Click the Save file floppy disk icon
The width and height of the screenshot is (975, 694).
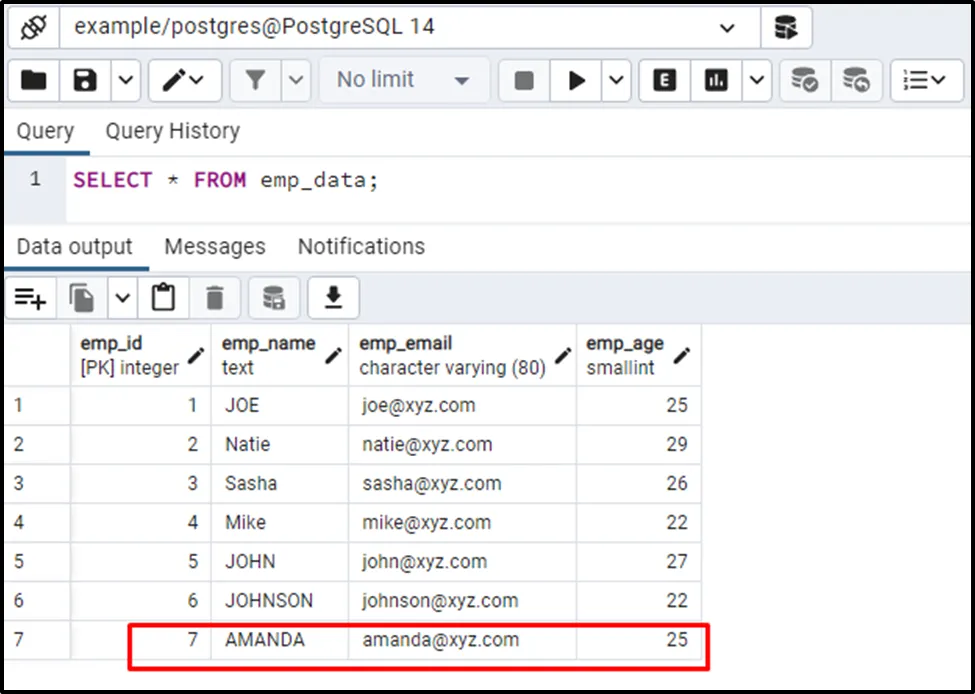(x=86, y=80)
